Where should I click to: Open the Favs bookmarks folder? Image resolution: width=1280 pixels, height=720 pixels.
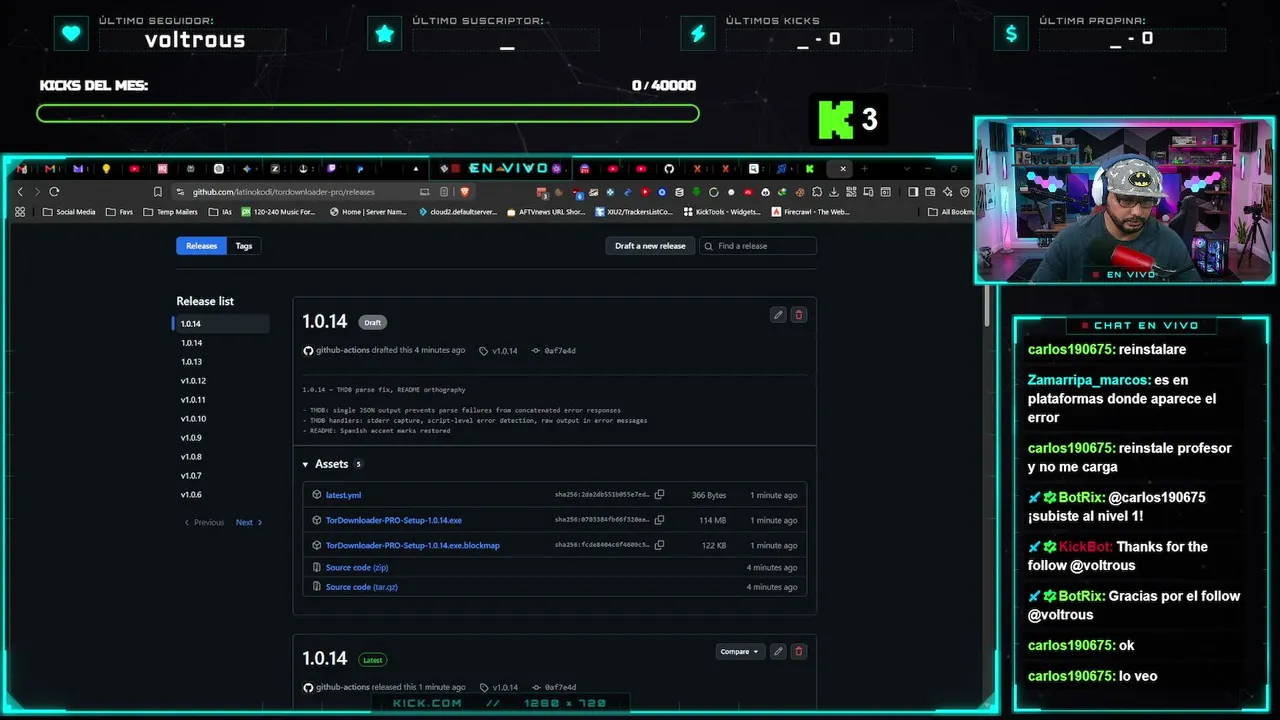(x=120, y=212)
